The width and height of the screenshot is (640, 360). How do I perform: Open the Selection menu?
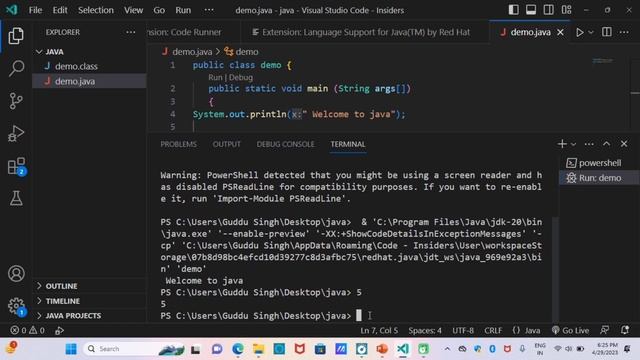96,10
